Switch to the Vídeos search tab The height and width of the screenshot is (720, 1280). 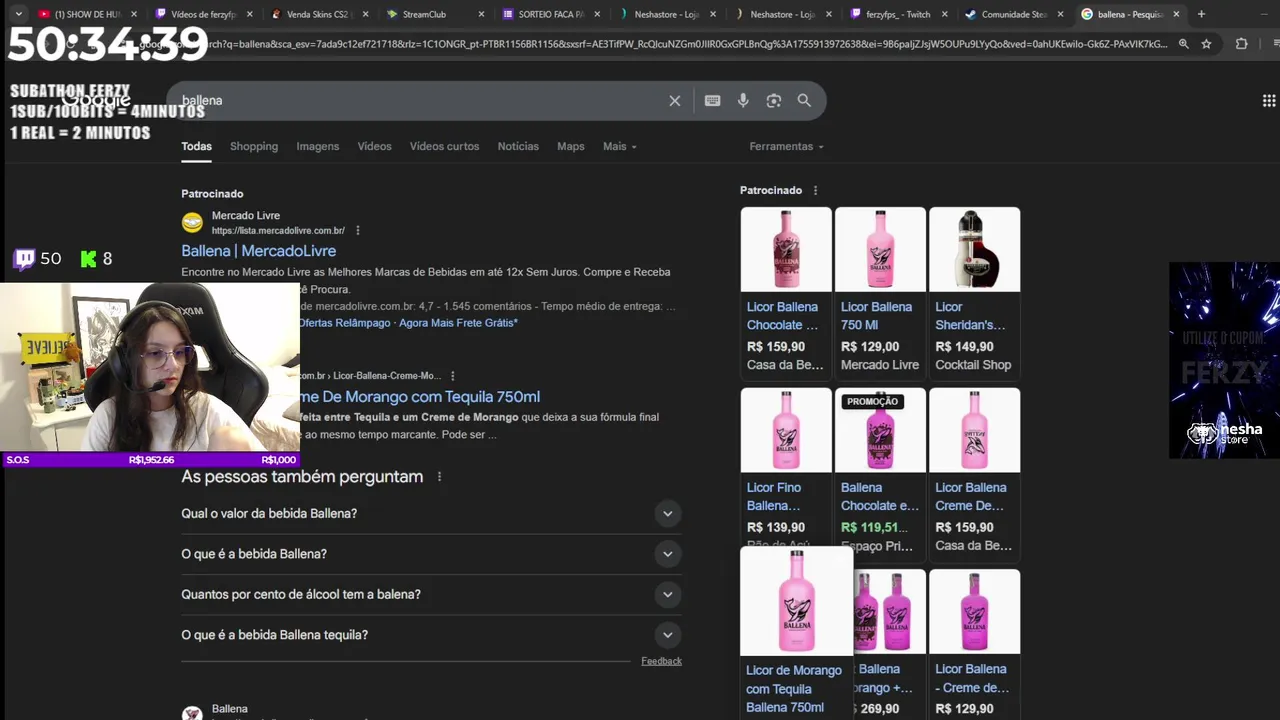coord(375,146)
